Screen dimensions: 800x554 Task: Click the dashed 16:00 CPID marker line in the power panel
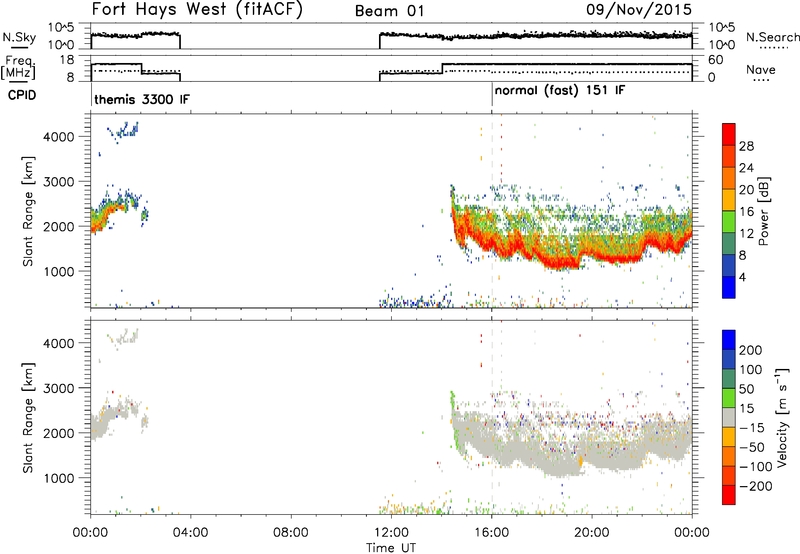point(492,211)
